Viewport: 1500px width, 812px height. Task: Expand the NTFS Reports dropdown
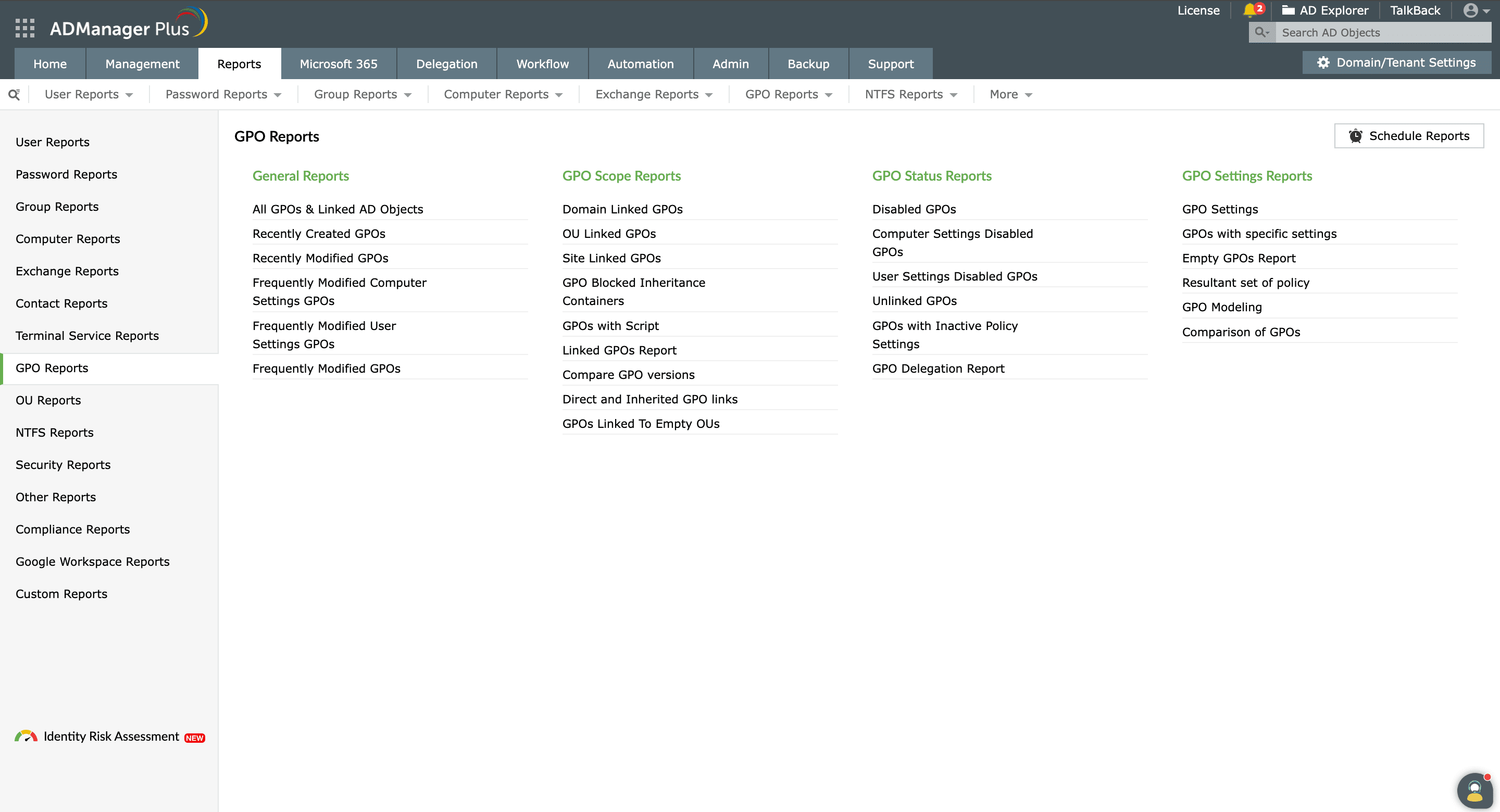click(910, 94)
